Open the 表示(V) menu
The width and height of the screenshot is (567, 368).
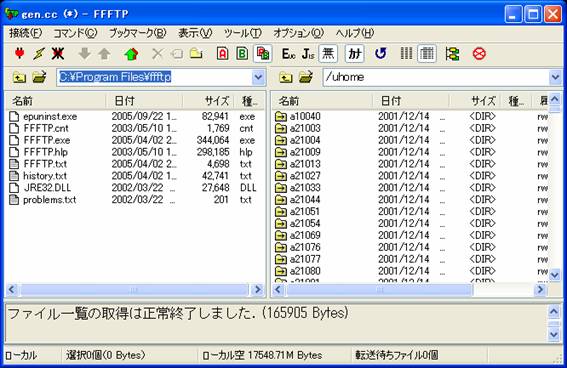195,33
